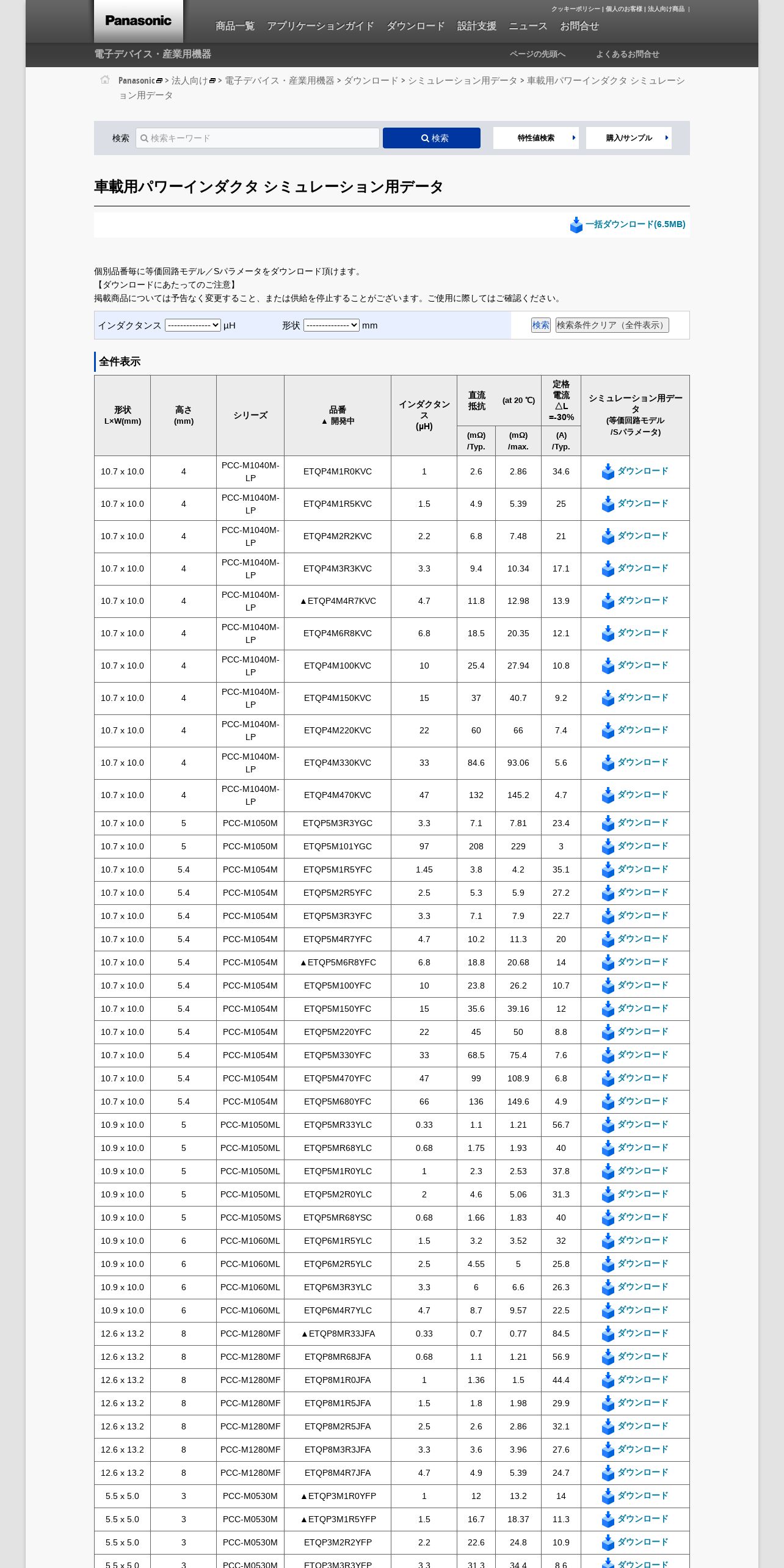Click the small 検索 filter button
The height and width of the screenshot is (1568, 784).
540,325
